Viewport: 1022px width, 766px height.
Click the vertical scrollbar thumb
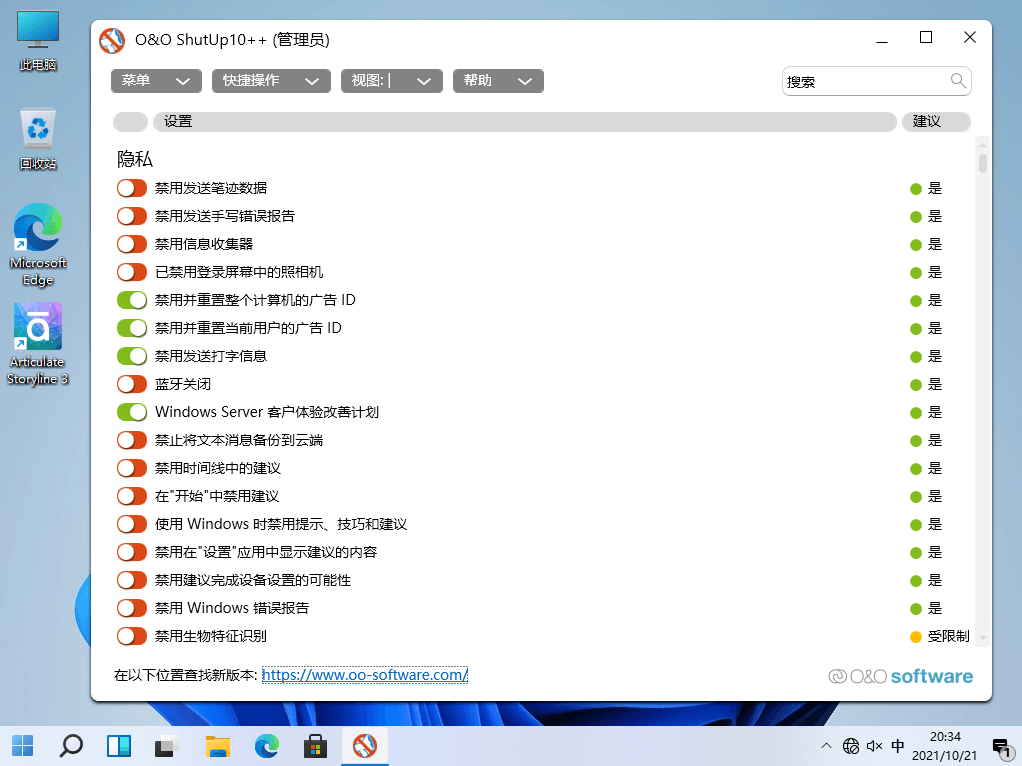point(983,162)
